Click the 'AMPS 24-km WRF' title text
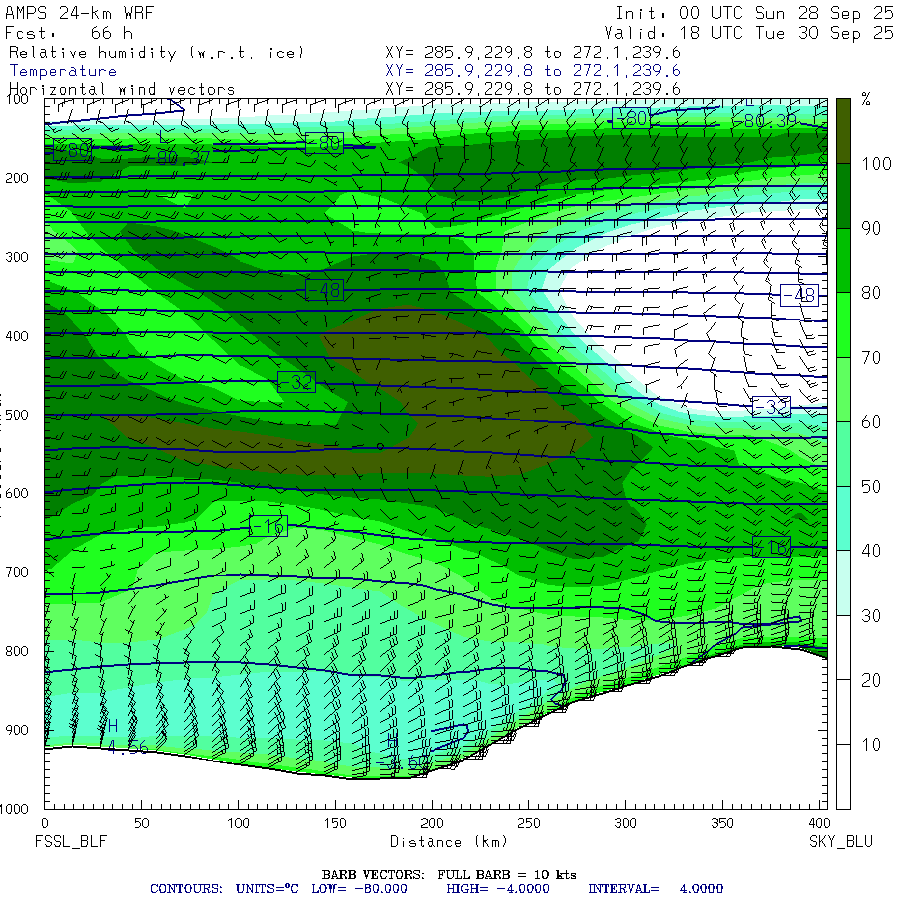 (80, 13)
